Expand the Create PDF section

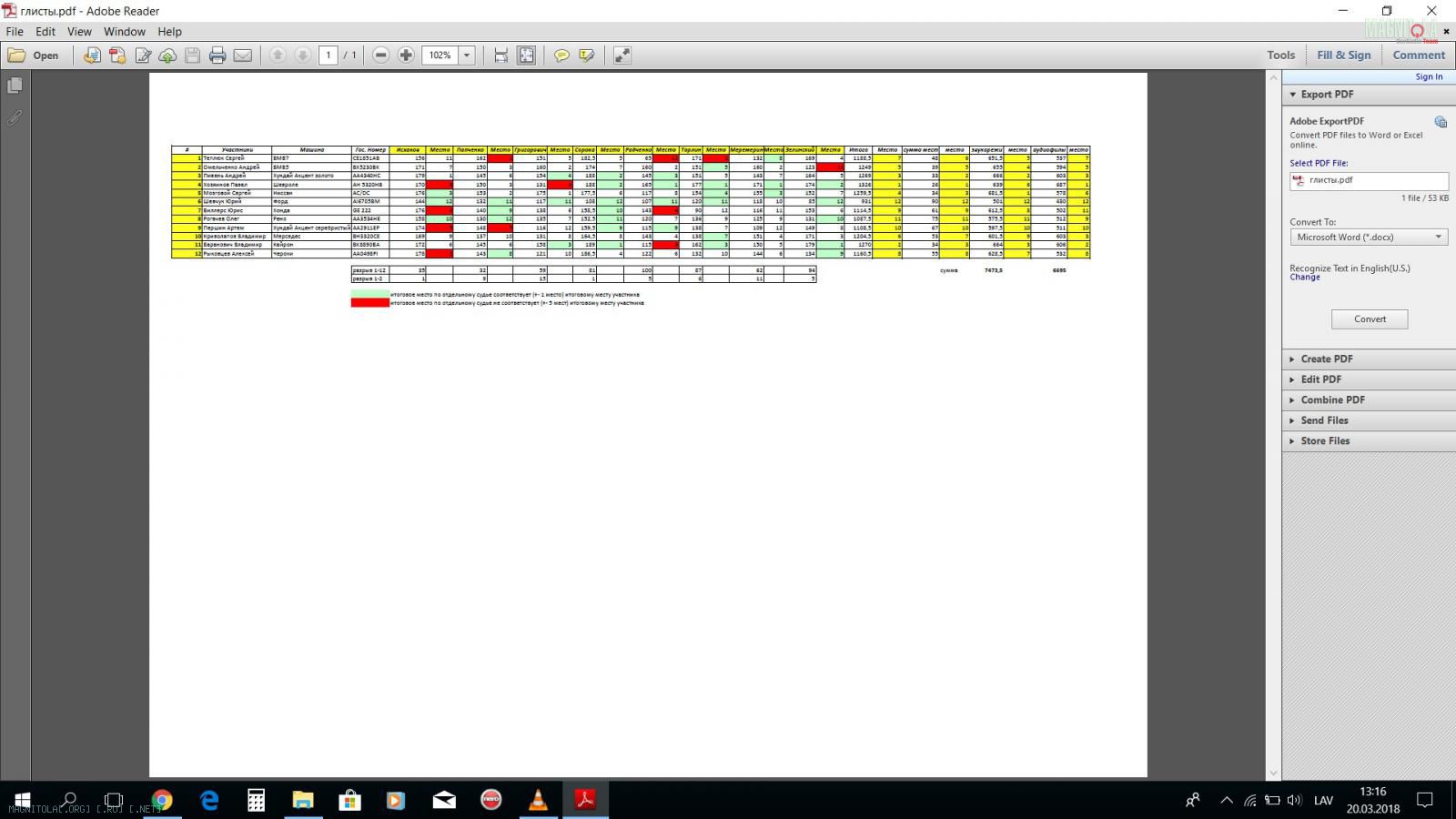[x=1326, y=359]
